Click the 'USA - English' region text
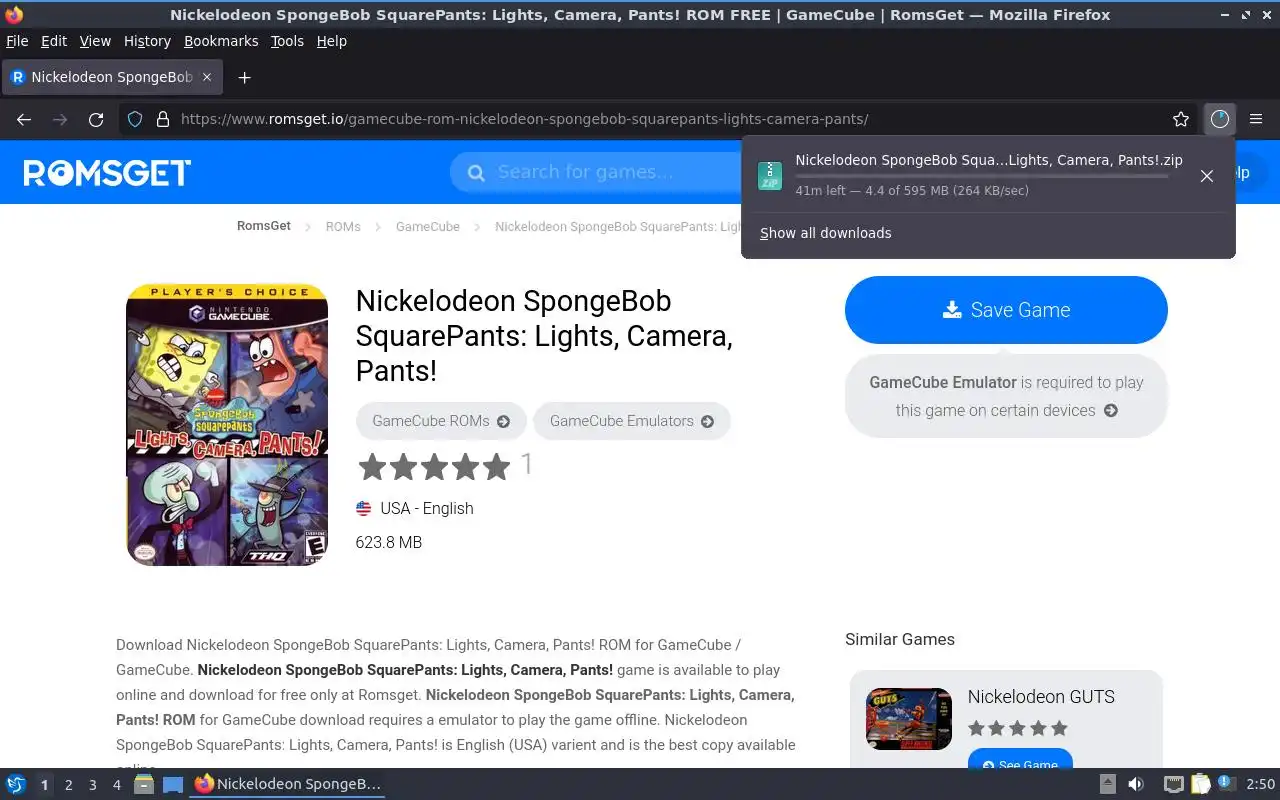 (427, 508)
